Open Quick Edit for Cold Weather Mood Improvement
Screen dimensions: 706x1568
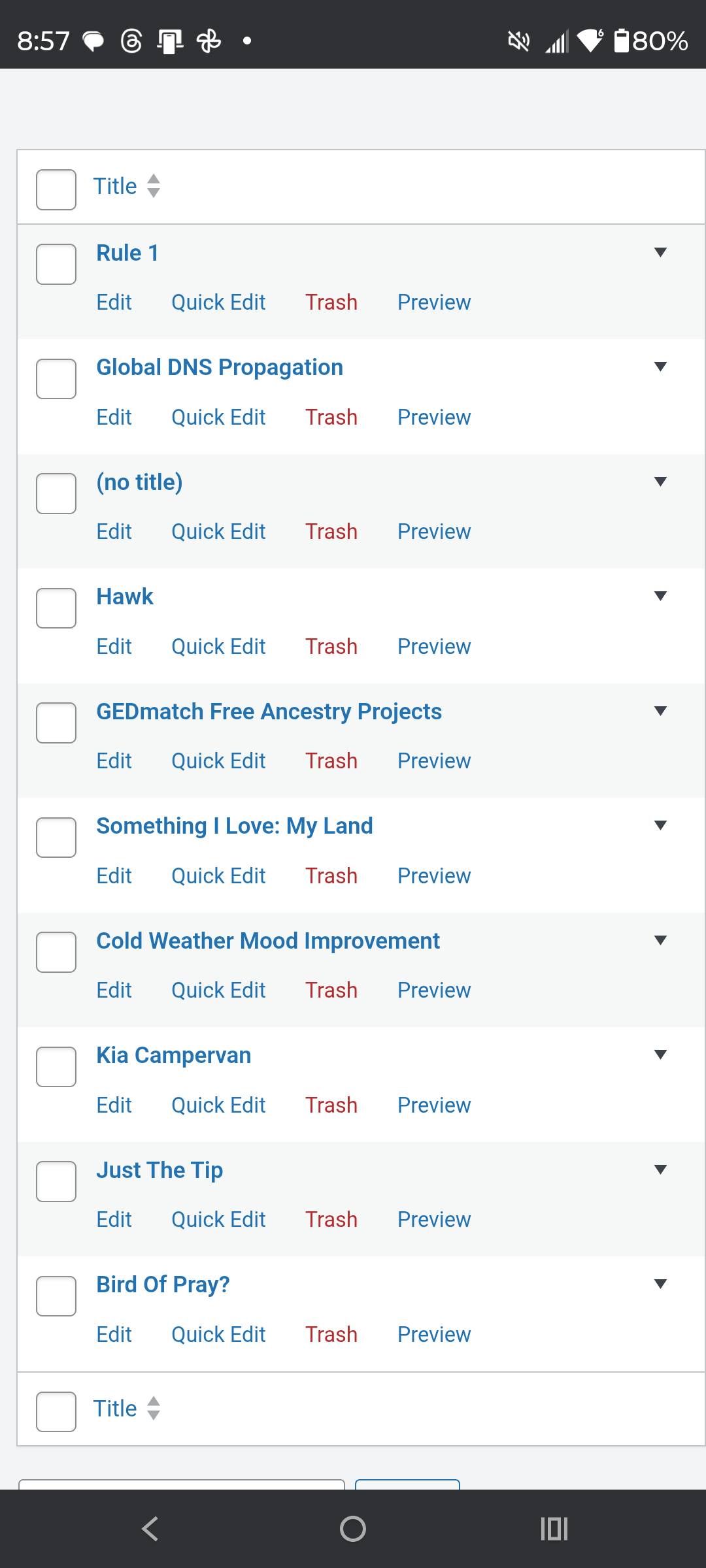click(218, 990)
